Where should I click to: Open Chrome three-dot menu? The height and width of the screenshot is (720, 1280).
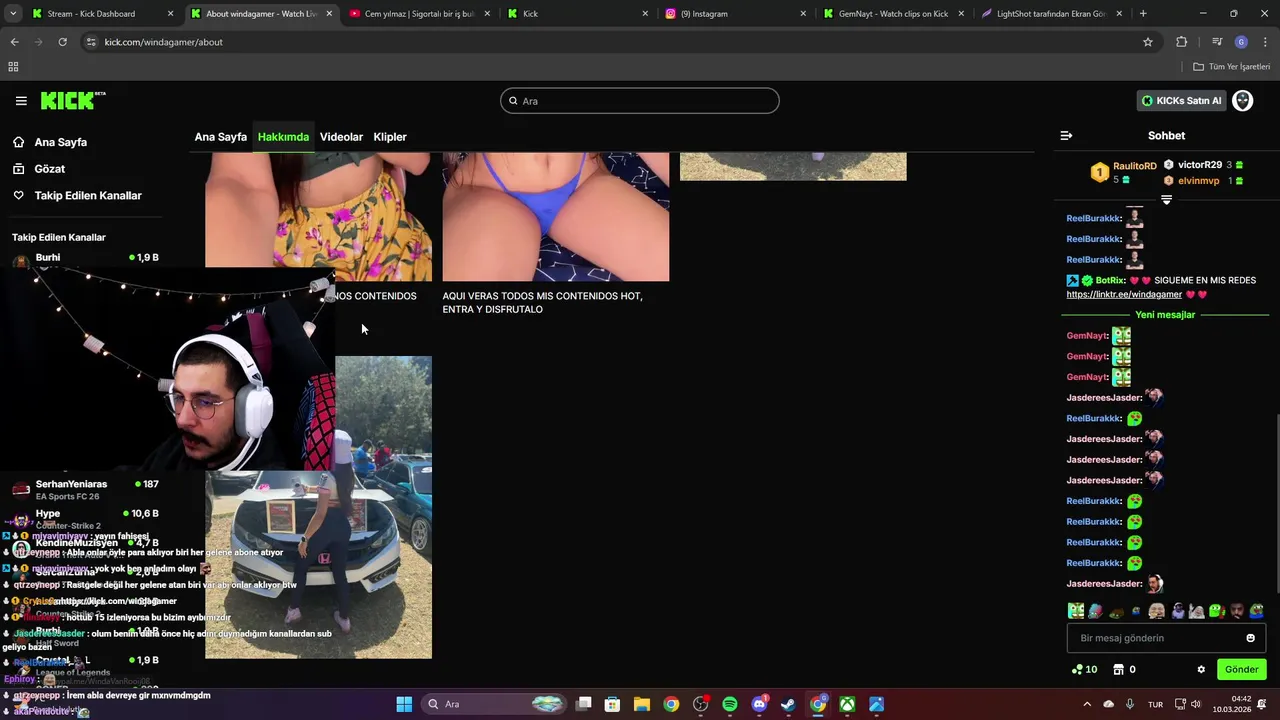tap(1266, 42)
